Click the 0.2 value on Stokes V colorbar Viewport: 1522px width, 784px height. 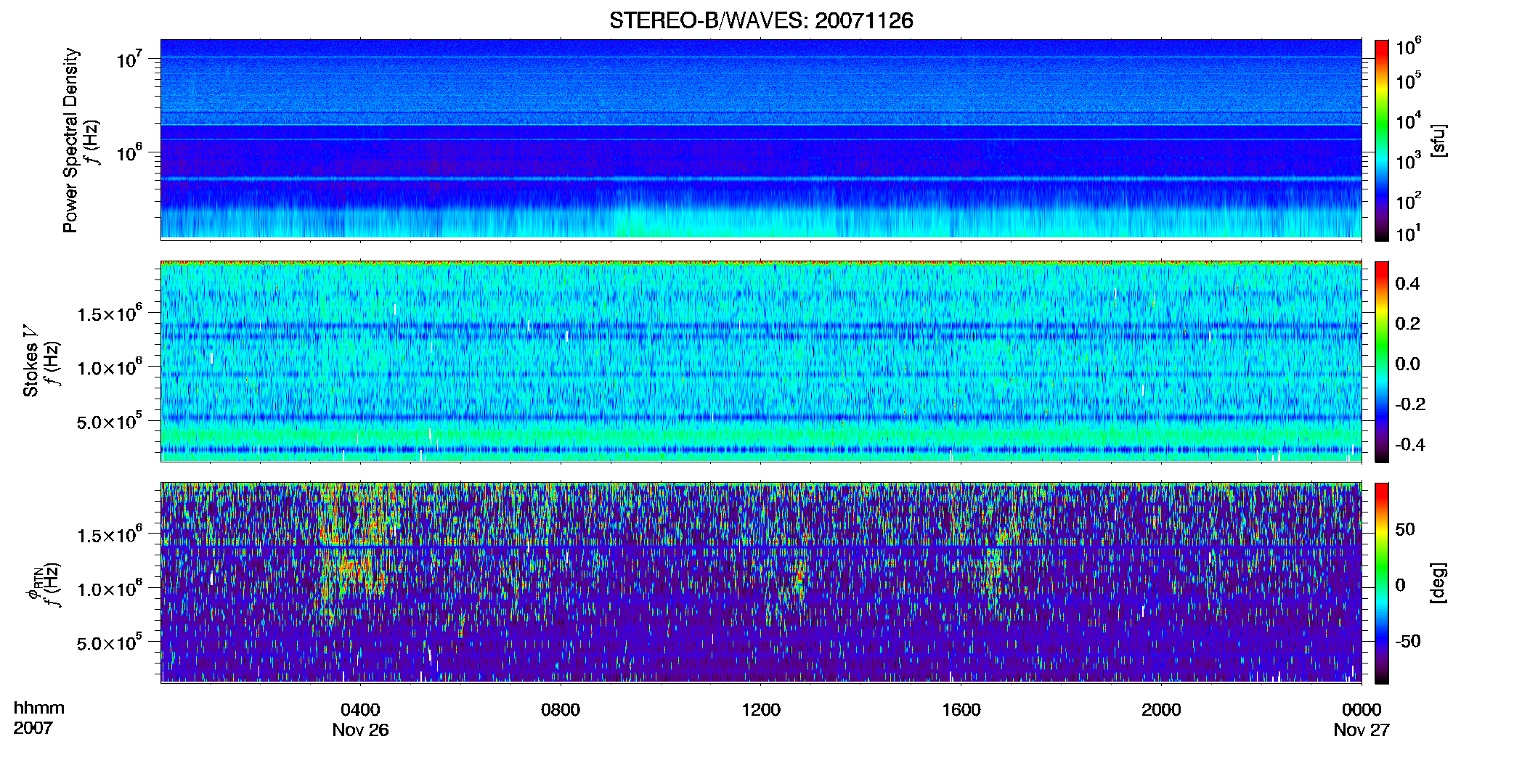tap(1407, 324)
